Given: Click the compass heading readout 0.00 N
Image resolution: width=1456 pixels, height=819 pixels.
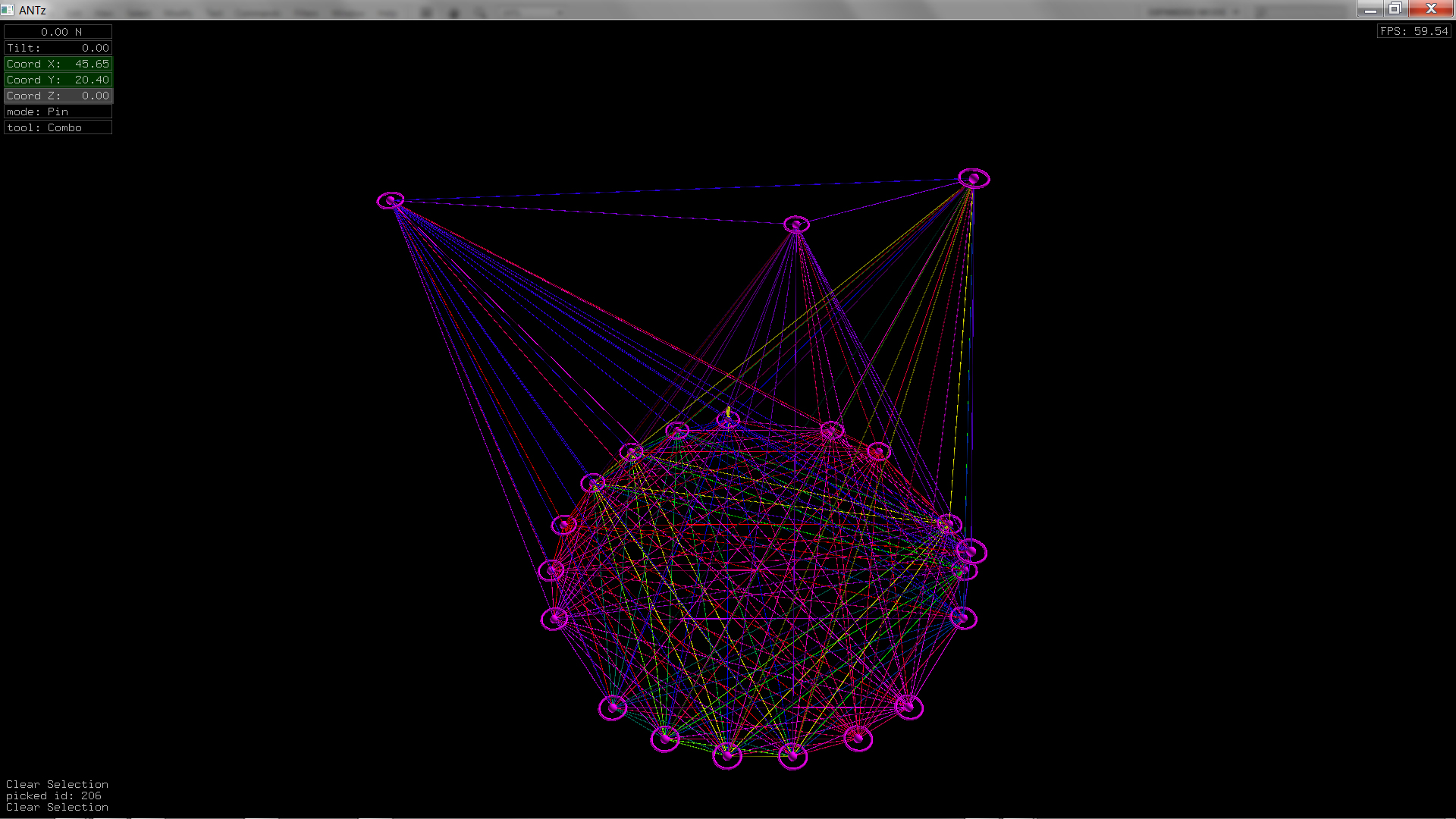Looking at the screenshot, I should [x=58, y=32].
